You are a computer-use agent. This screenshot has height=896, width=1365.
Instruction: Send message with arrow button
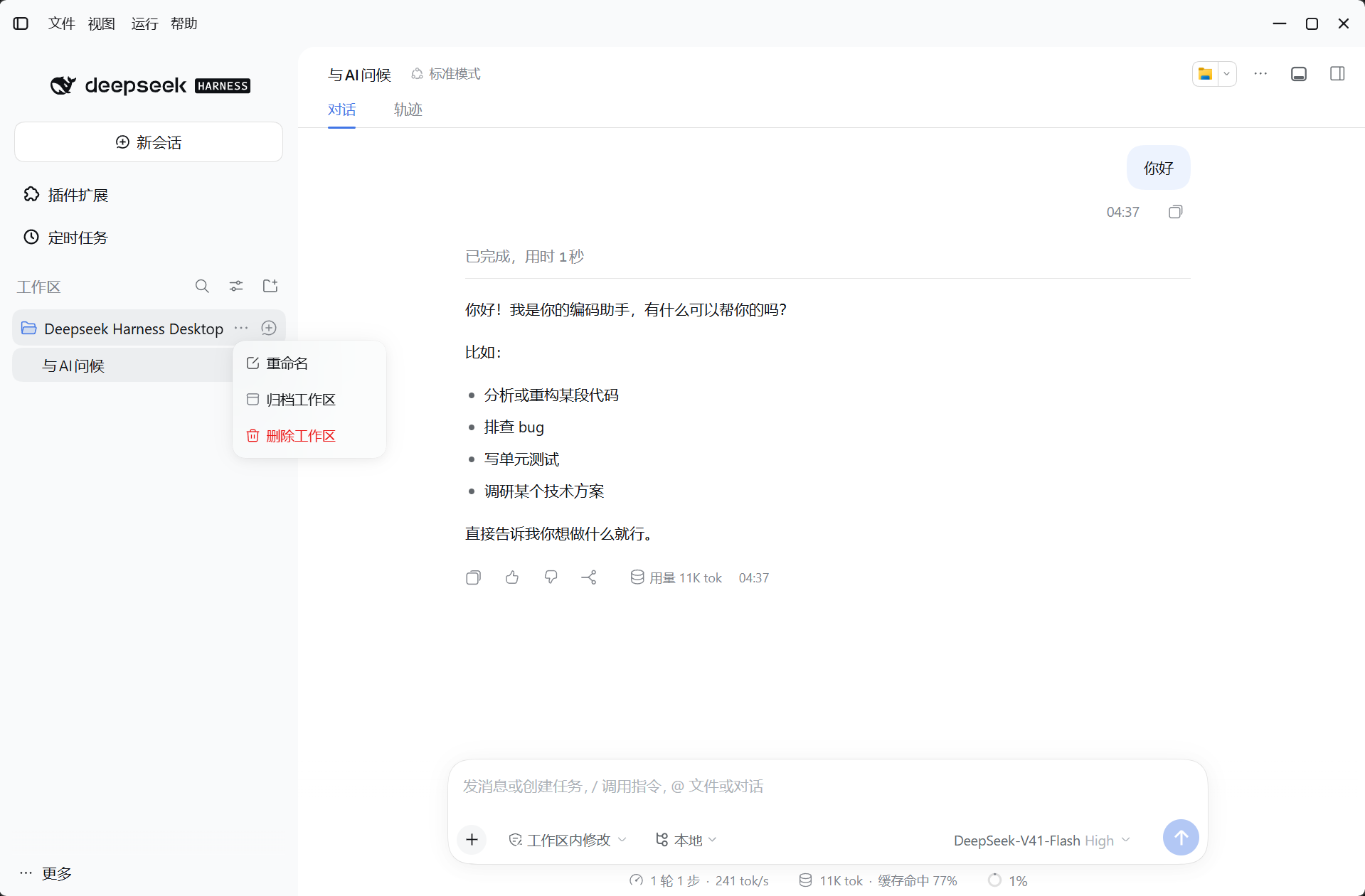[1181, 838]
